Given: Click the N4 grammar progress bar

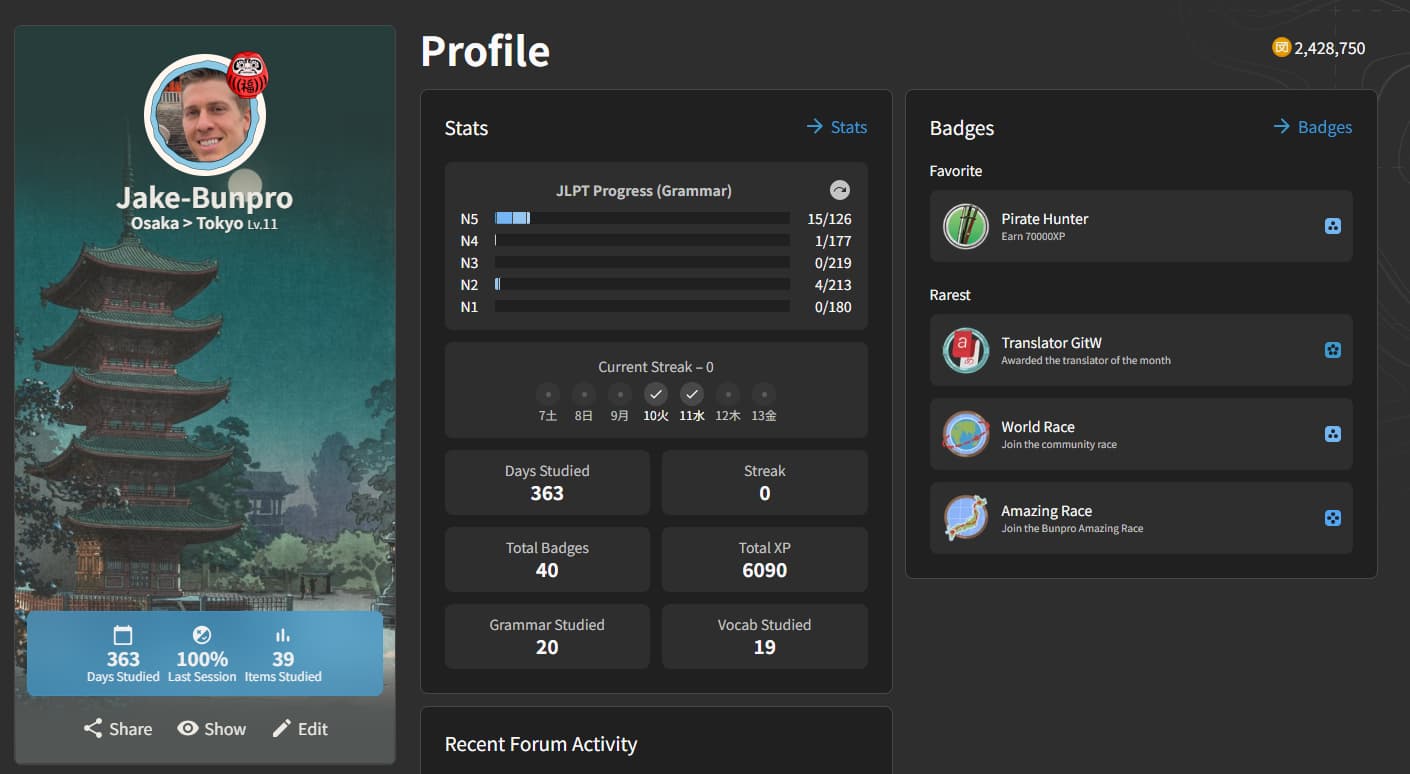Looking at the screenshot, I should click(642, 240).
